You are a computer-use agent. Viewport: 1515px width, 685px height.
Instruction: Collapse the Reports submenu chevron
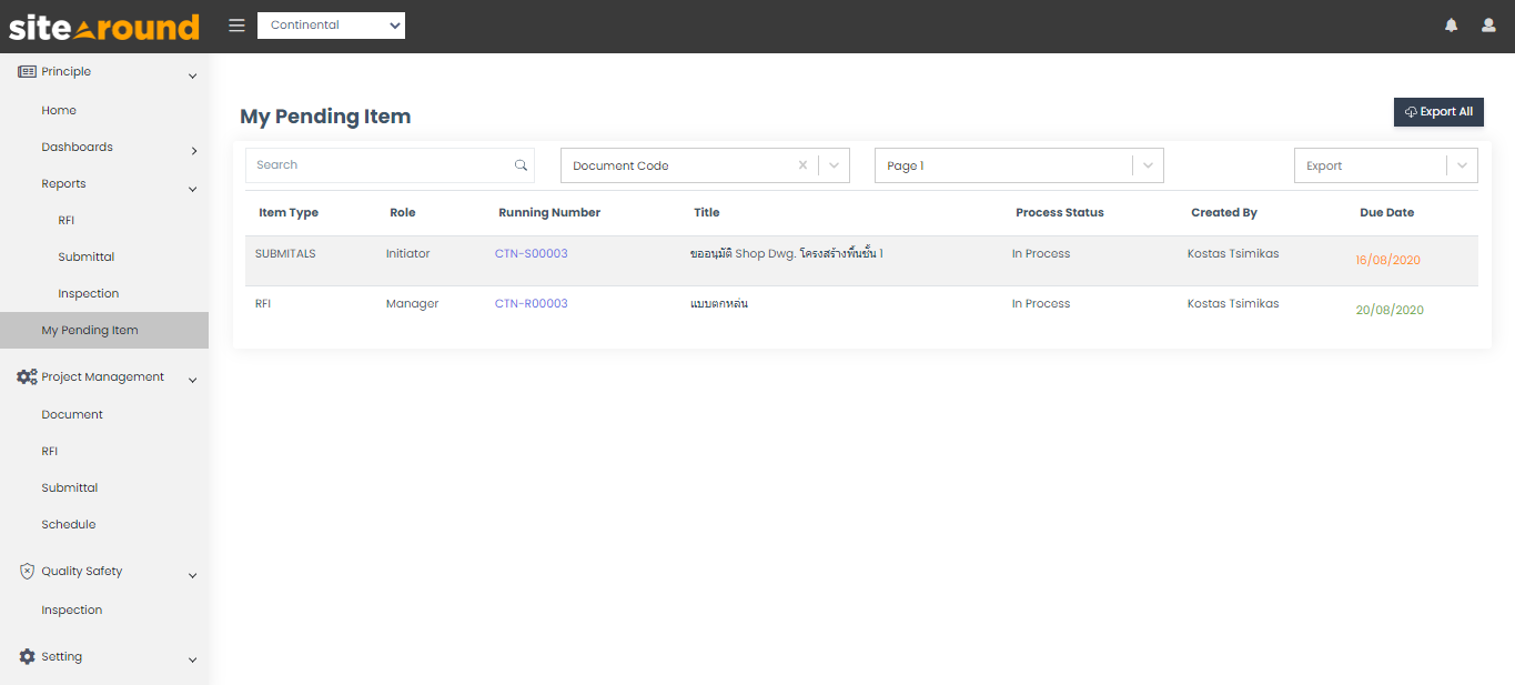coord(193,188)
